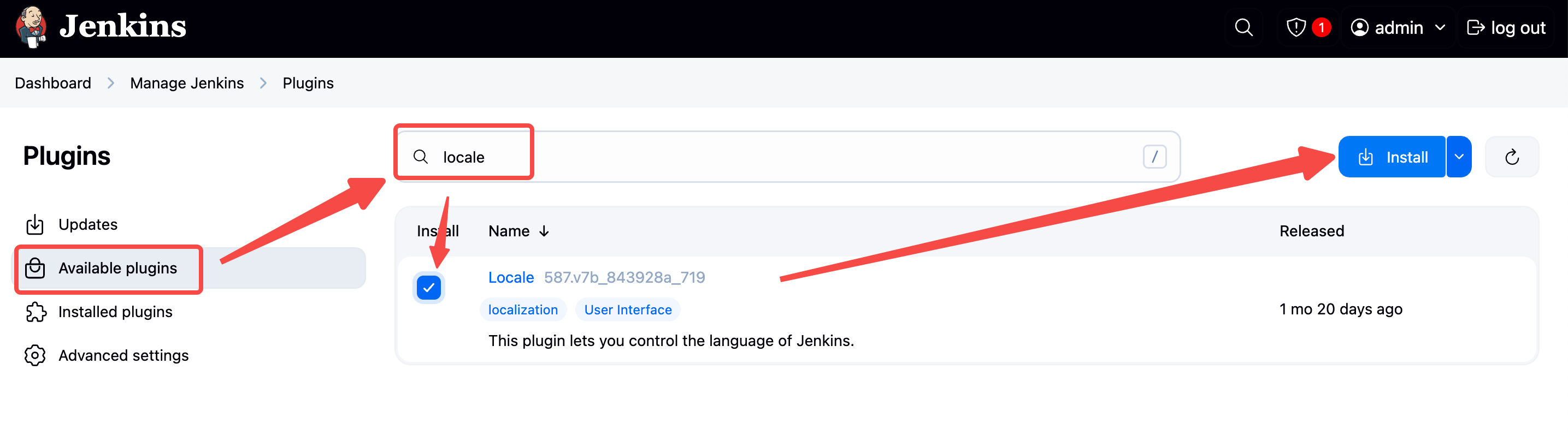This screenshot has height=441, width=1568.
Task: Uncheck the Locale plugin checkbox
Action: 429,288
